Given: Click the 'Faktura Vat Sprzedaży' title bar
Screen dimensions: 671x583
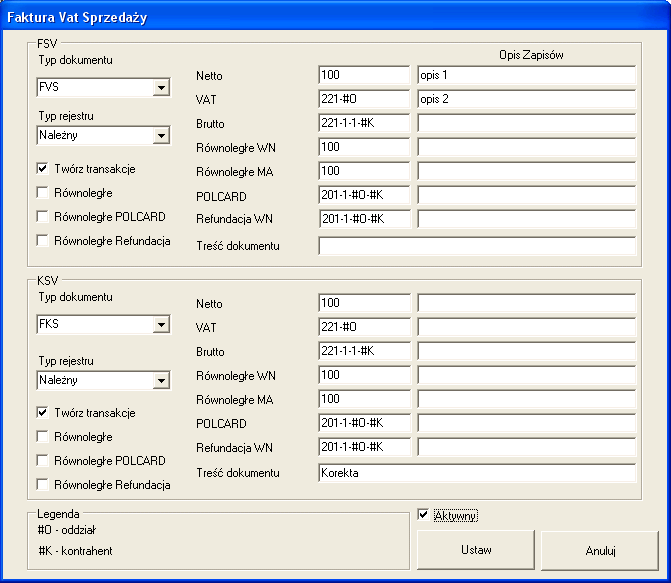Looking at the screenshot, I should click(x=336, y=17).
